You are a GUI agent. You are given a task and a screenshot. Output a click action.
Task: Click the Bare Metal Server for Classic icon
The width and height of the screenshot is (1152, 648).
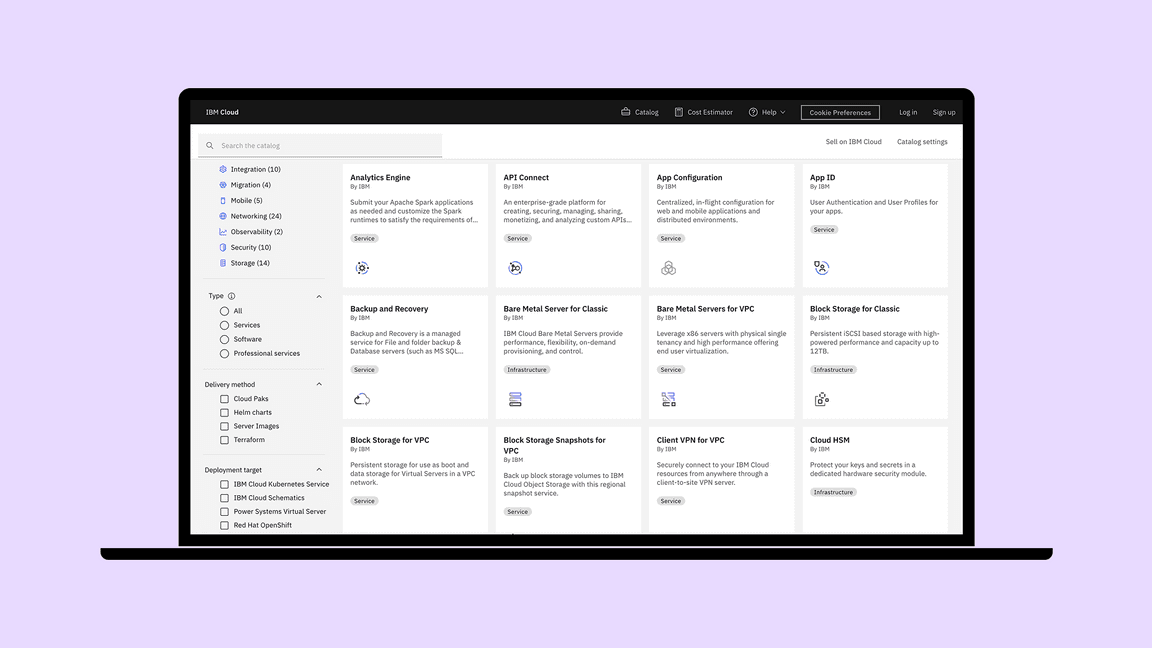point(515,398)
